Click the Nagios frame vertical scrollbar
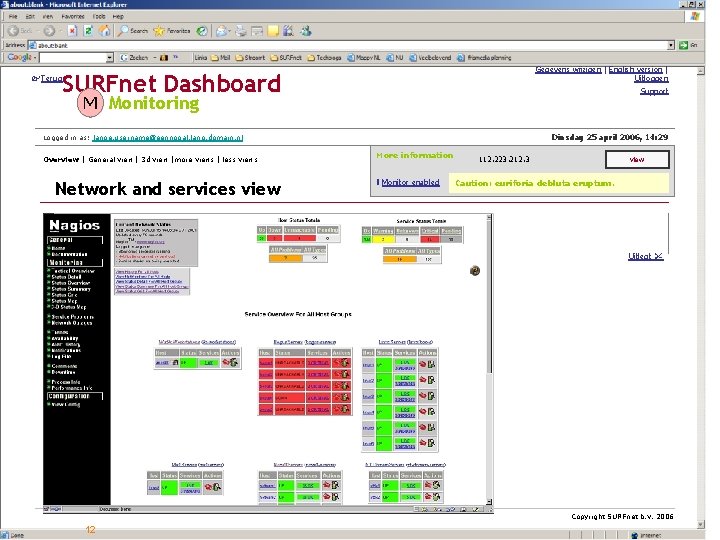 (x=489, y=360)
